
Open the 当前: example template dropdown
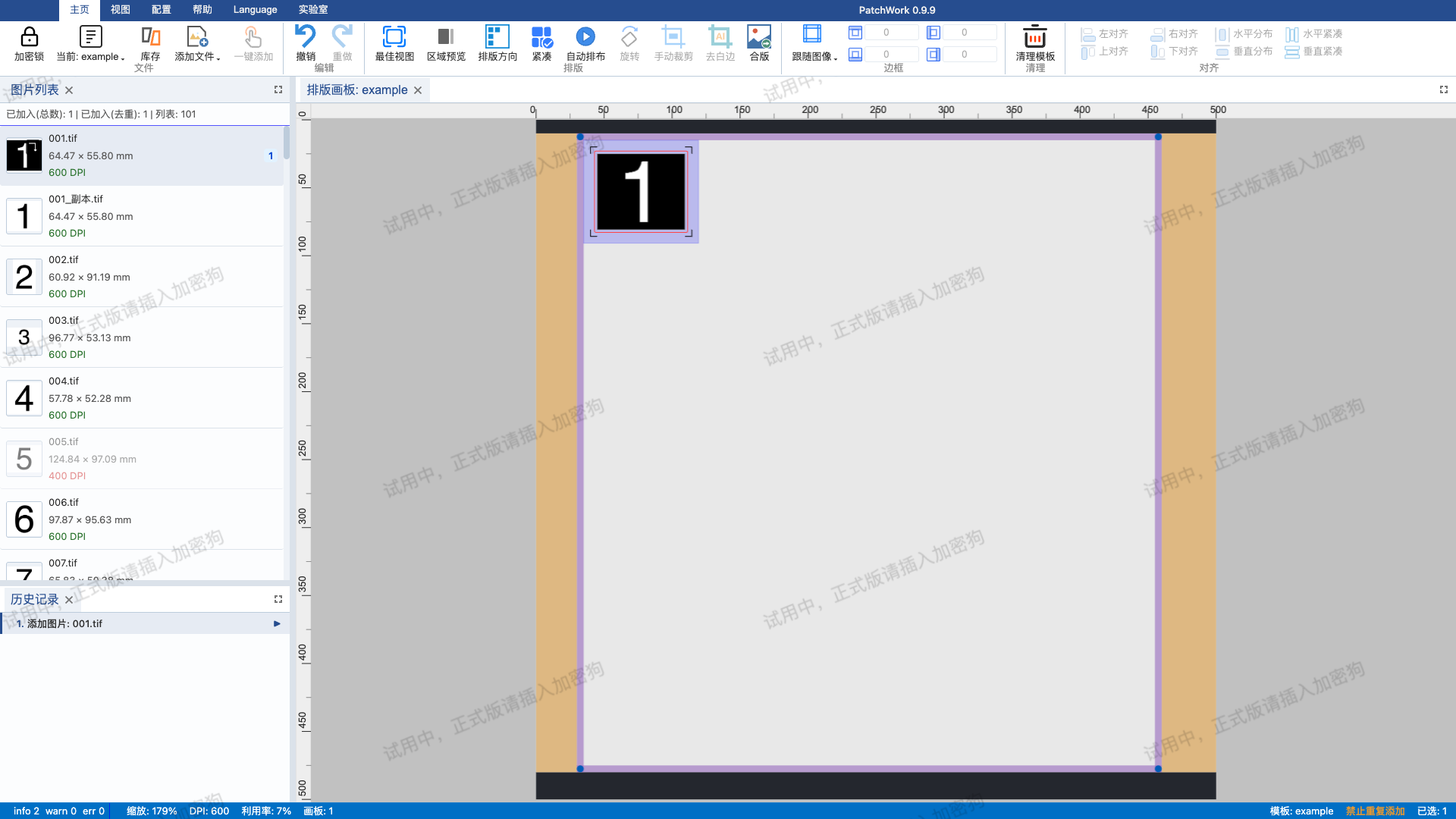90,44
